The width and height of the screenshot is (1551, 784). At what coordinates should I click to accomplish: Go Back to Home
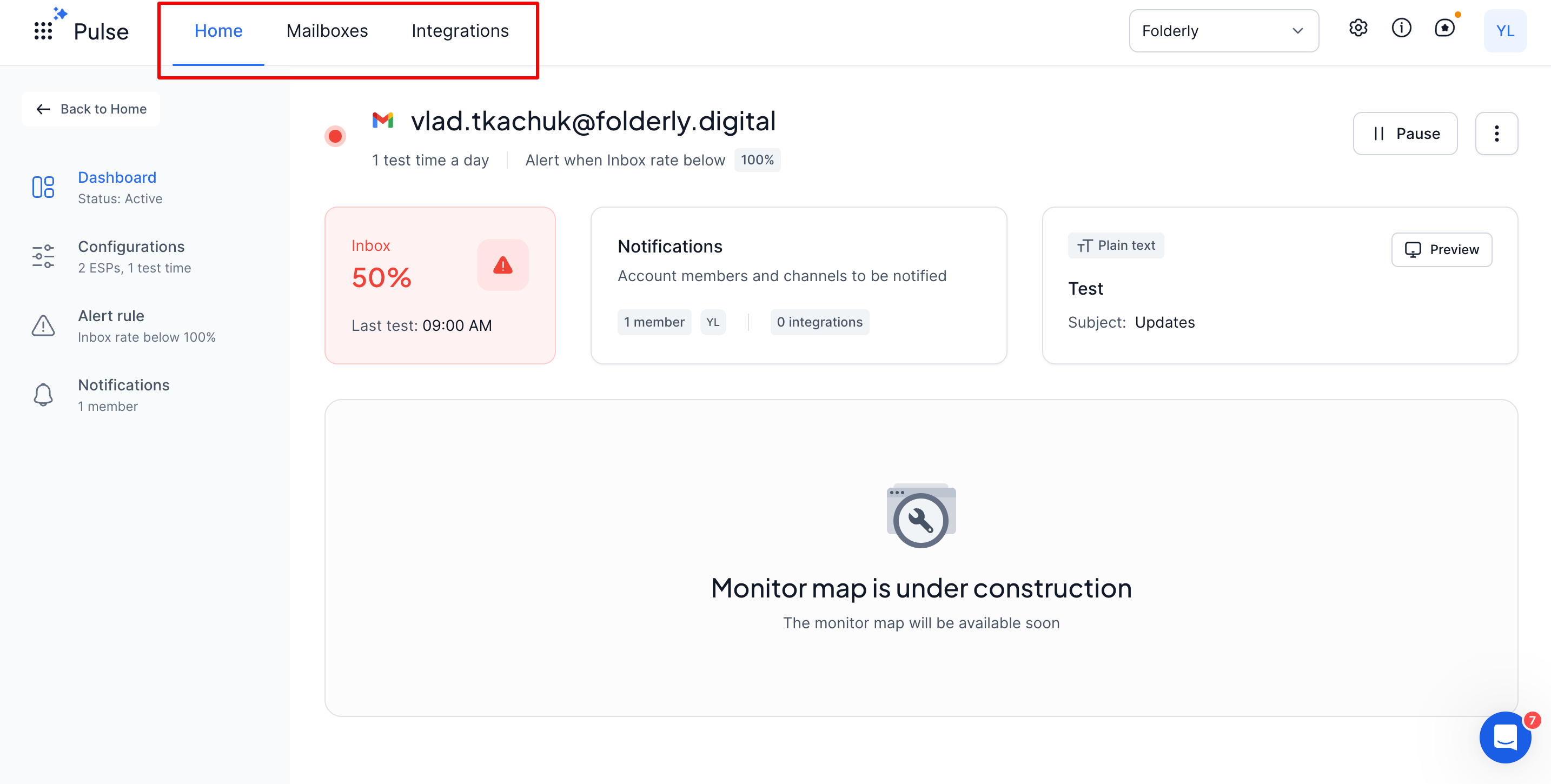tap(91, 109)
